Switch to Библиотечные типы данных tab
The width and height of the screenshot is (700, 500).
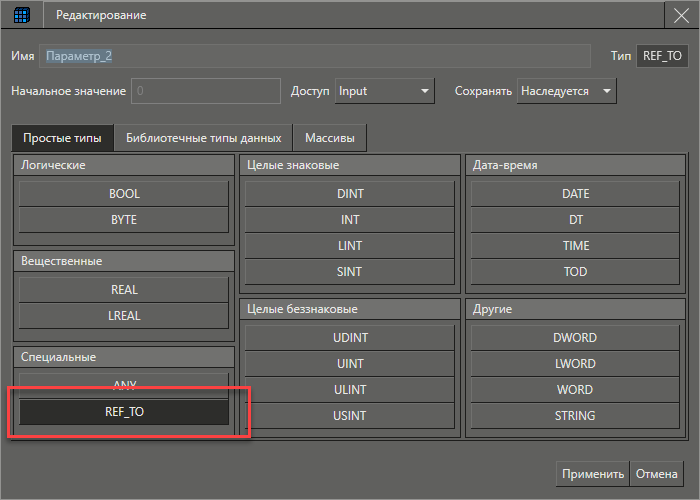pos(204,137)
